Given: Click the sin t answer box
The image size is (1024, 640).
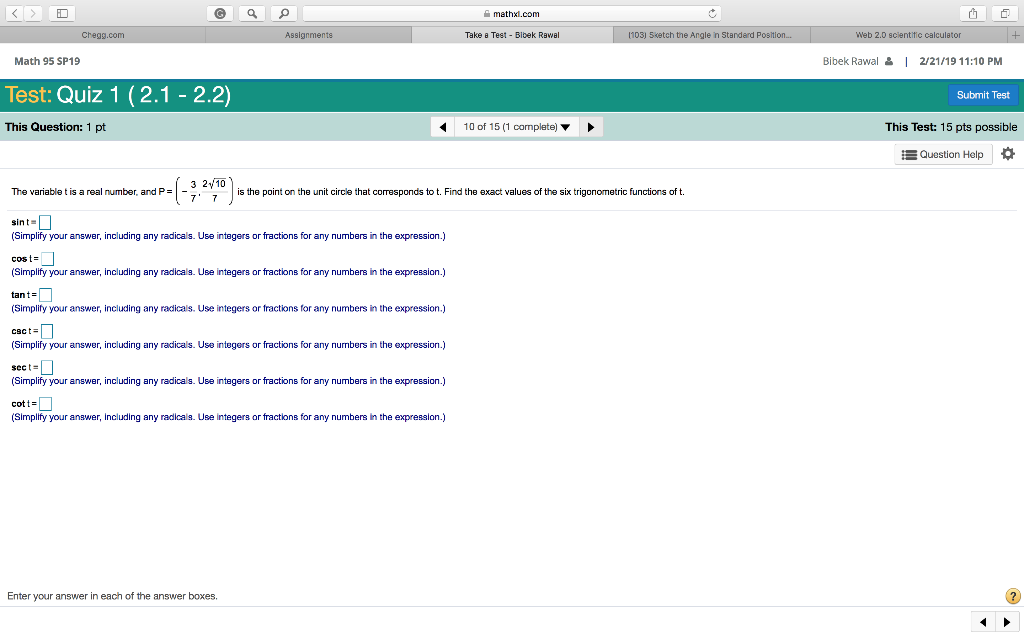Looking at the screenshot, I should tap(44, 223).
